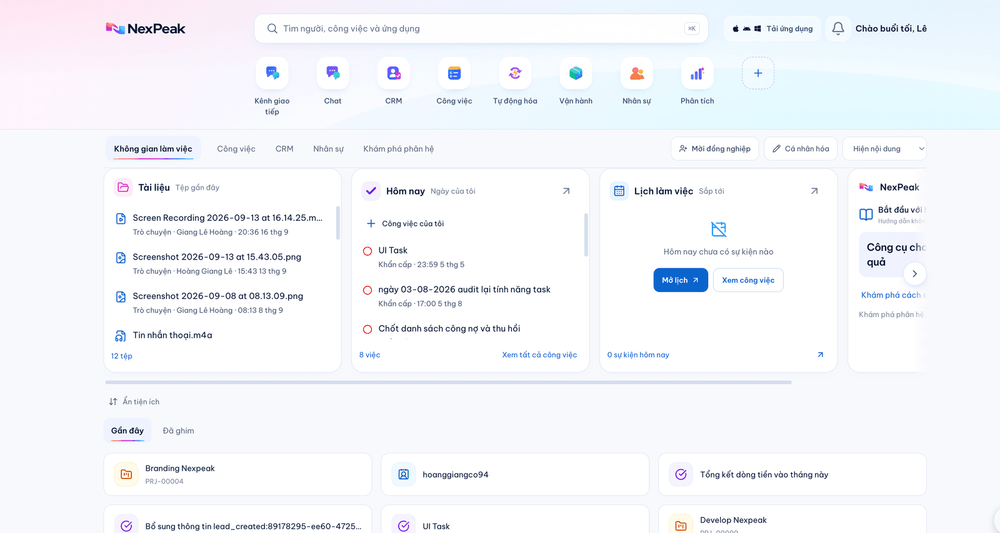Switch to the Công việc tab
This screenshot has height=533, width=1000.
[236, 149]
